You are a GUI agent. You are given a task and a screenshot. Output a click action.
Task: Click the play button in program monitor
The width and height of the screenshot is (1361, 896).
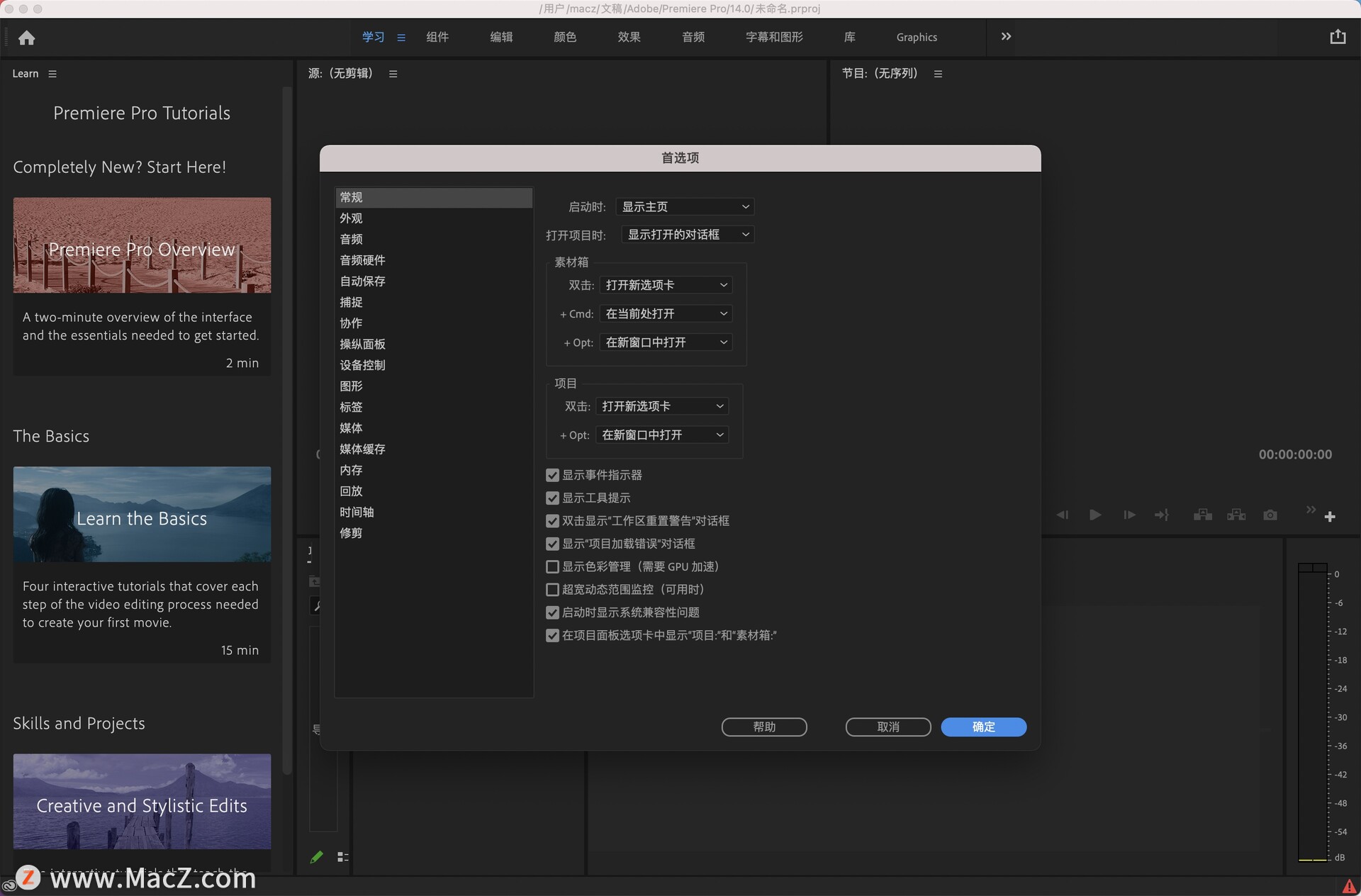(1093, 515)
